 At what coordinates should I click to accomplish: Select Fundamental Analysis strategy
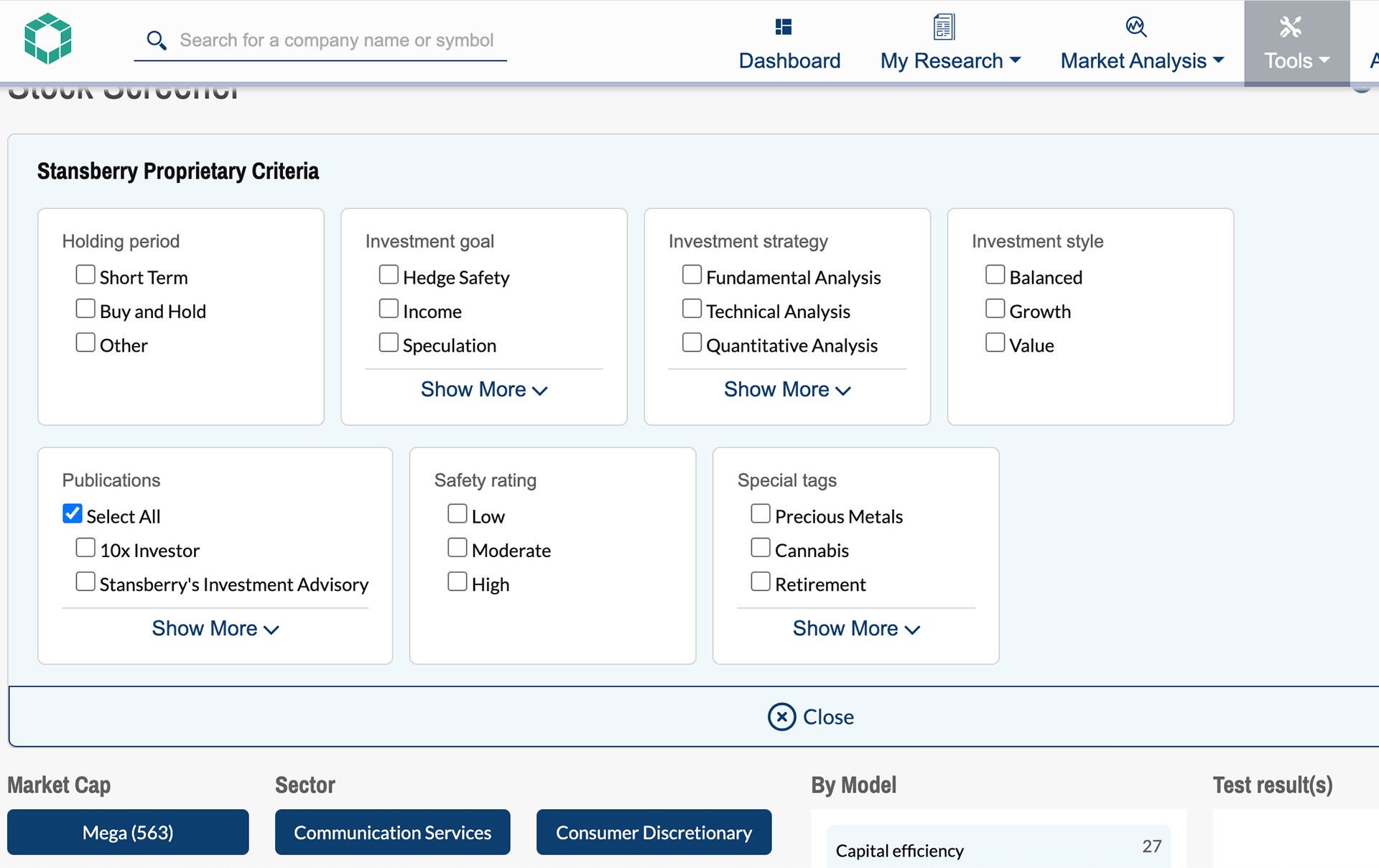(x=692, y=274)
